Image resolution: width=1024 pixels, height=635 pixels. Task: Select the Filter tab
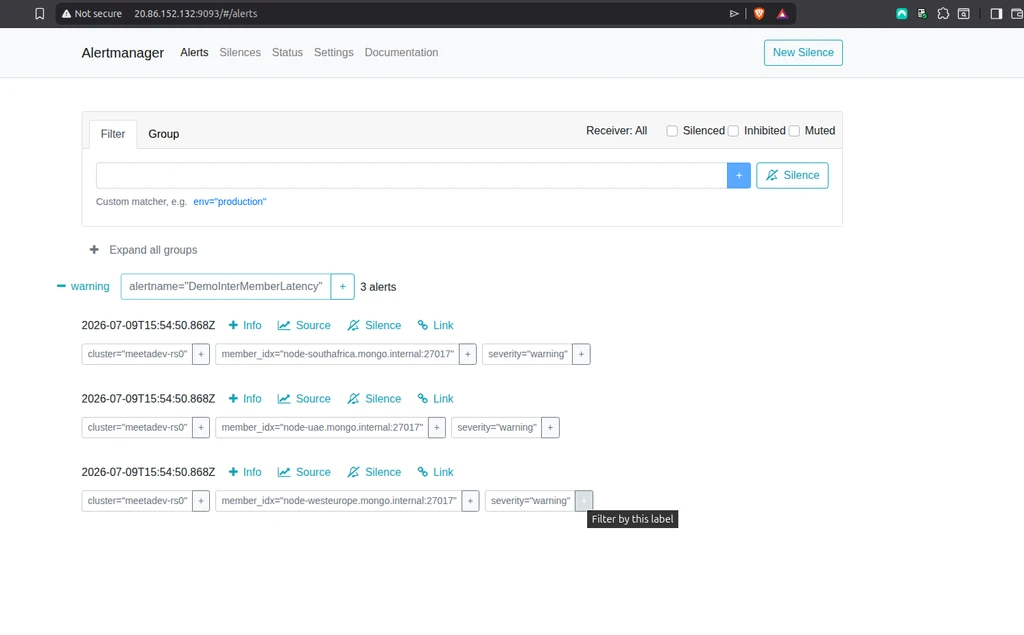click(112, 134)
